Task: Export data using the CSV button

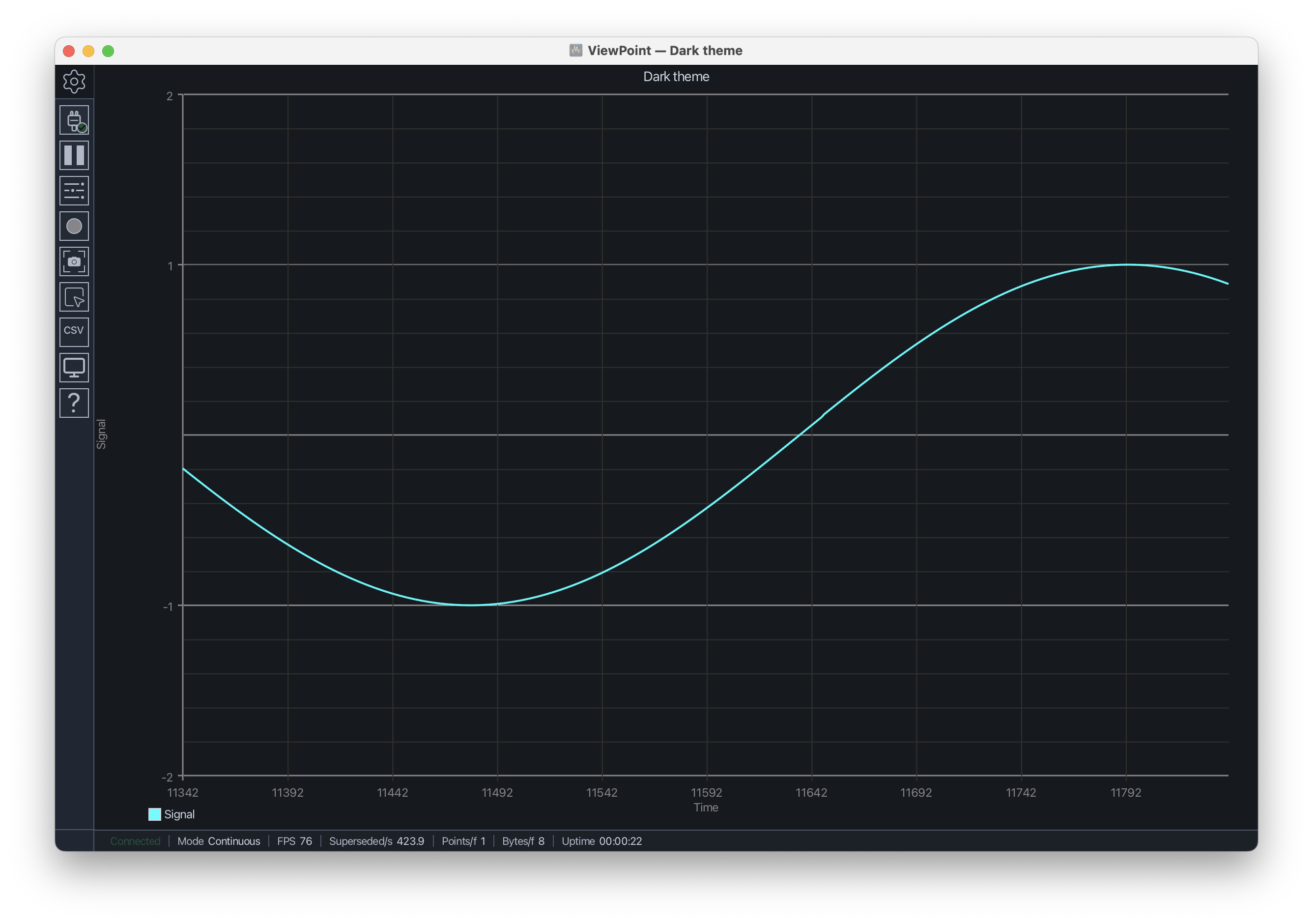Action: pos(74,332)
